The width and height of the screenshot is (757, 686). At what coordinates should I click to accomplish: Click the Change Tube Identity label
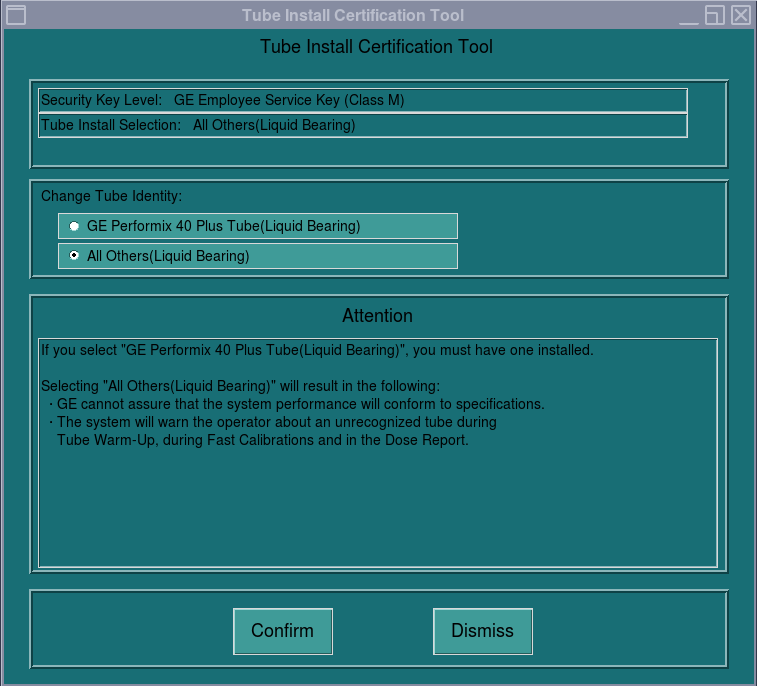111,195
